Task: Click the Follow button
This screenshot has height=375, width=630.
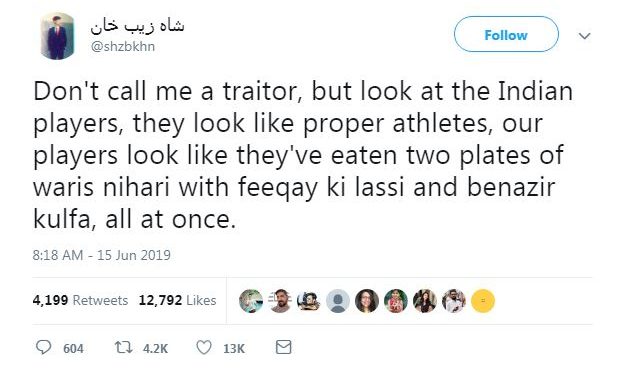Action: 506,35
